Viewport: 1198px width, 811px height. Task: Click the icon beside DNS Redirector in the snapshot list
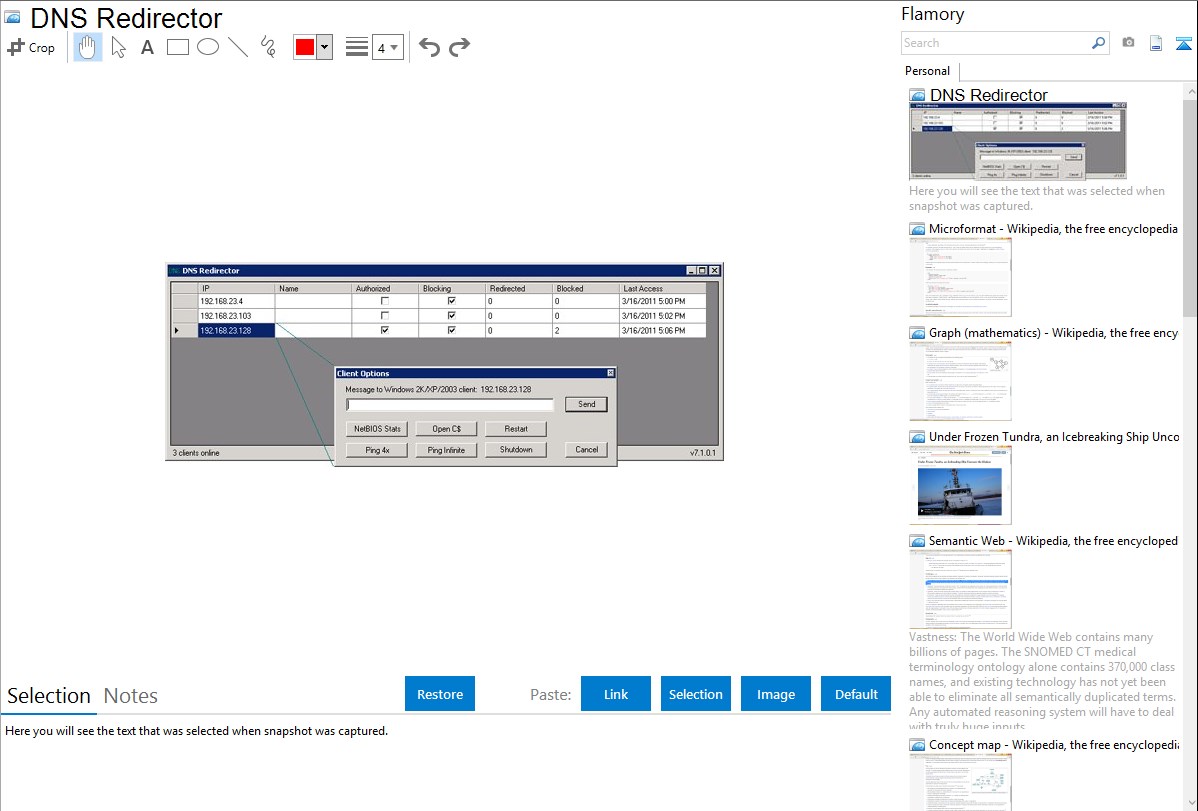(917, 96)
